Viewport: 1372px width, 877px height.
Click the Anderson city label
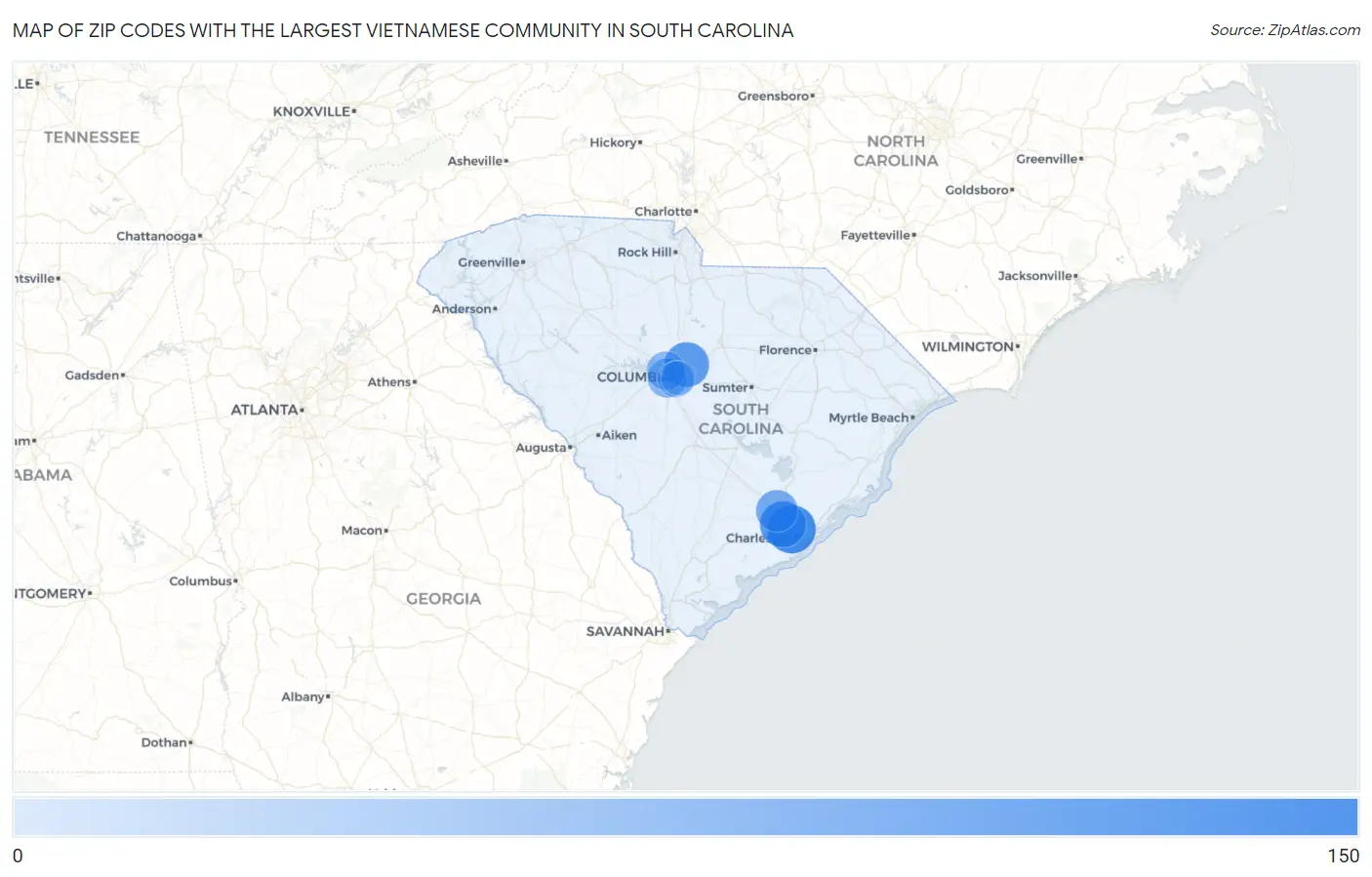click(x=463, y=309)
